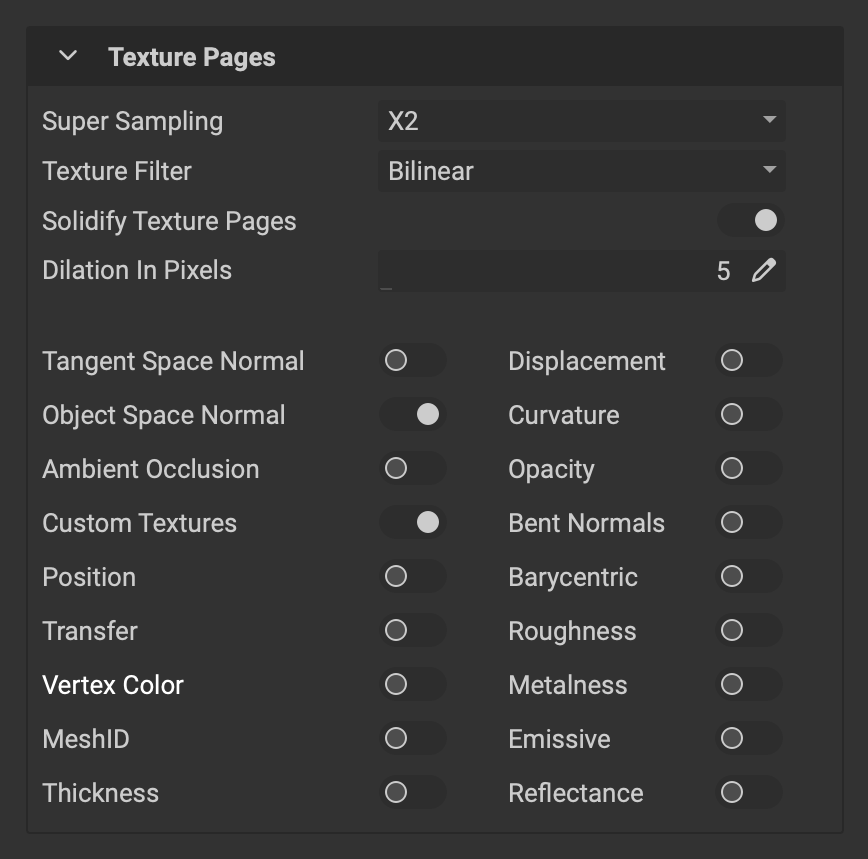Collapse the Texture Pages section
Image resolution: width=868 pixels, height=859 pixels.
tap(66, 57)
